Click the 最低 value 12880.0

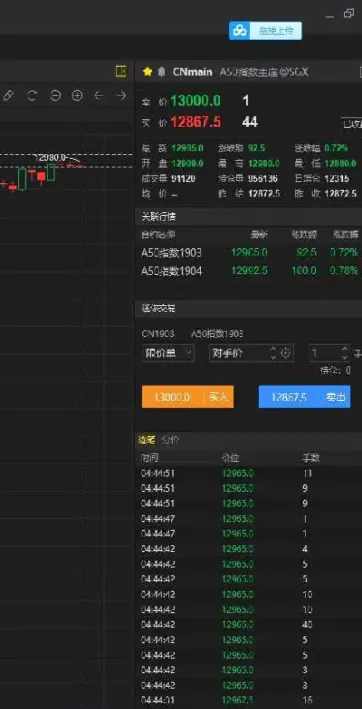coord(340,163)
